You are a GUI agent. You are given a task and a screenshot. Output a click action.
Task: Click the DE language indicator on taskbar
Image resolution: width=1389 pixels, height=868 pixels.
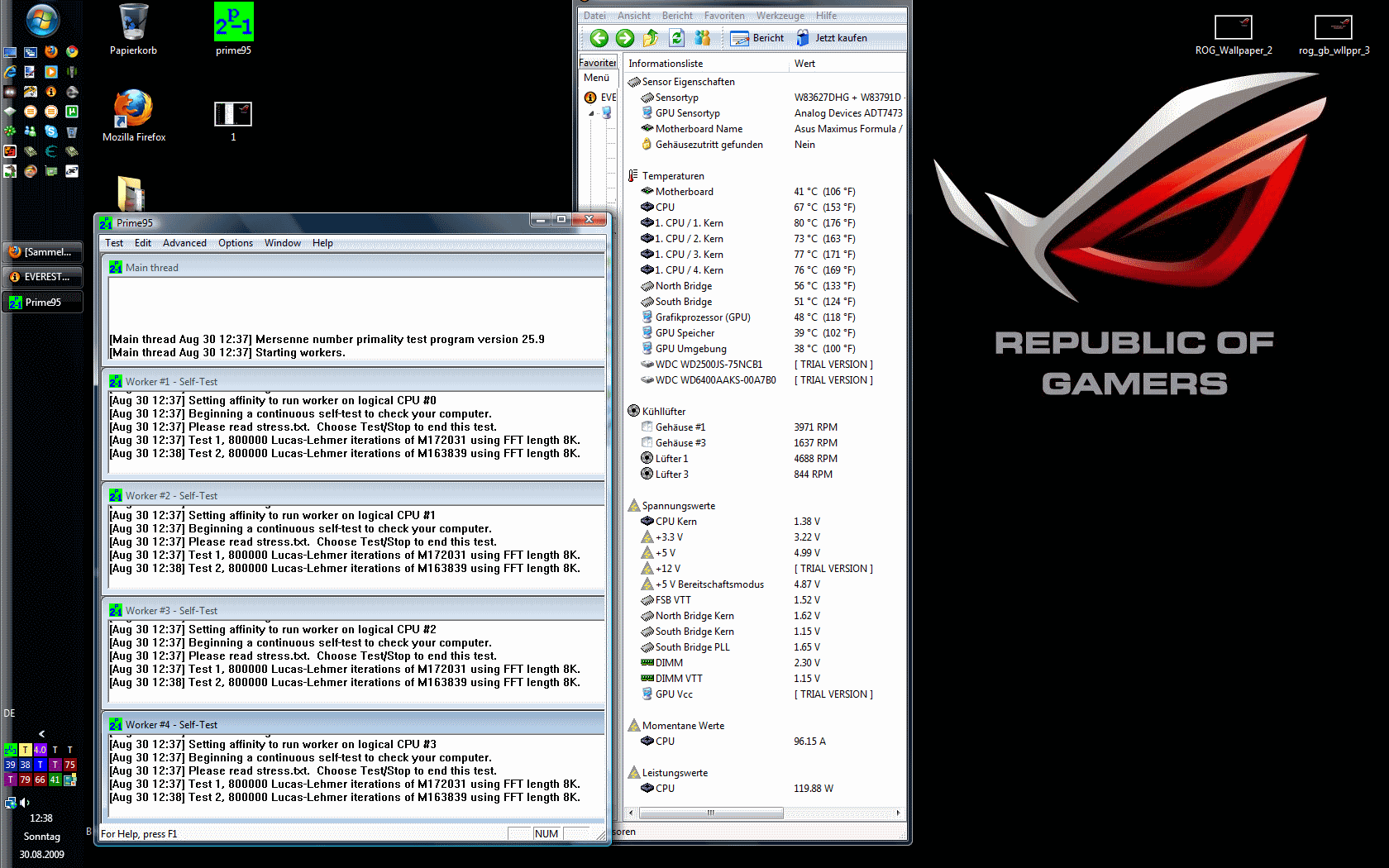coord(9,713)
